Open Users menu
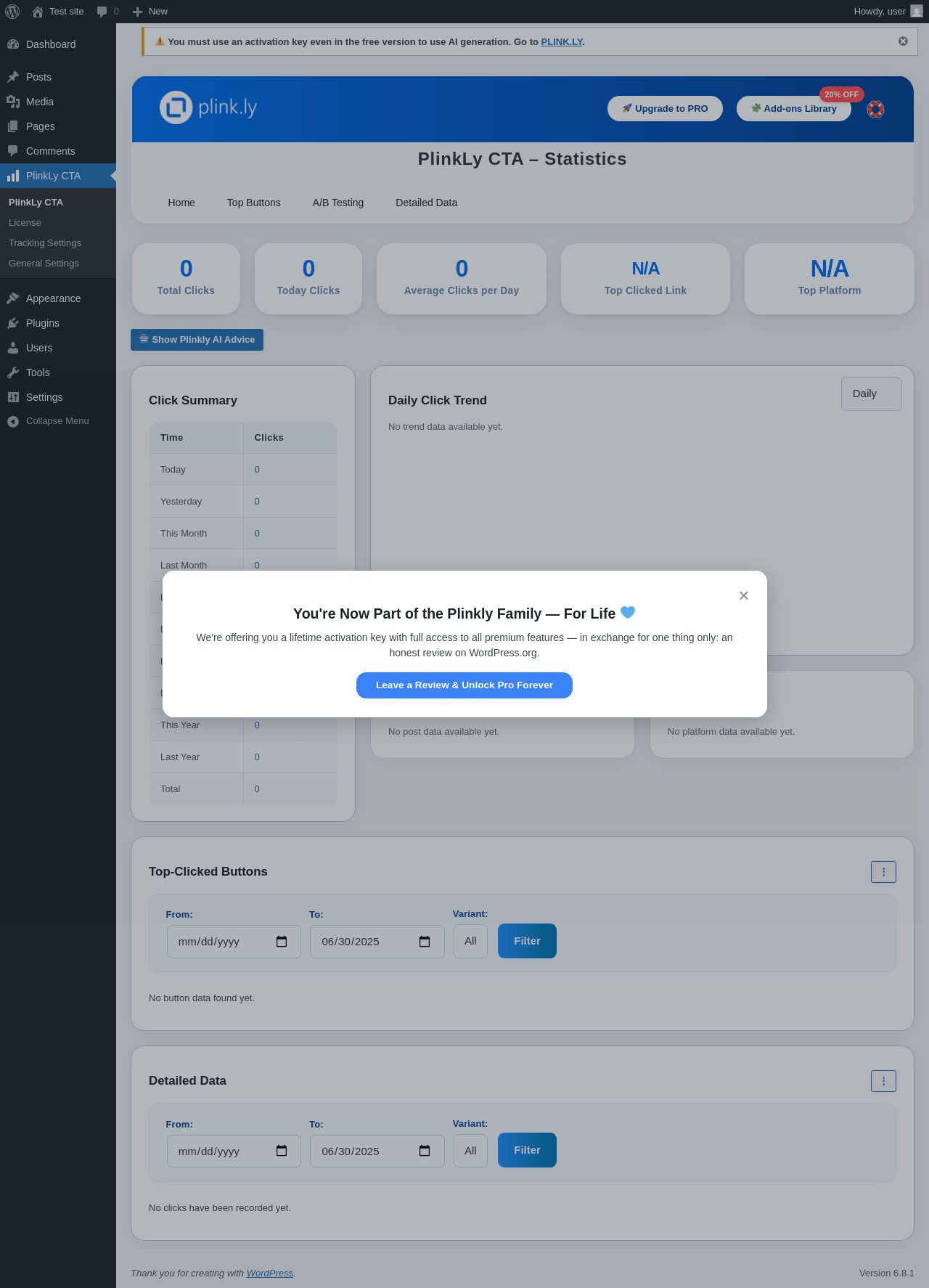The height and width of the screenshot is (1288, 929). click(x=58, y=348)
